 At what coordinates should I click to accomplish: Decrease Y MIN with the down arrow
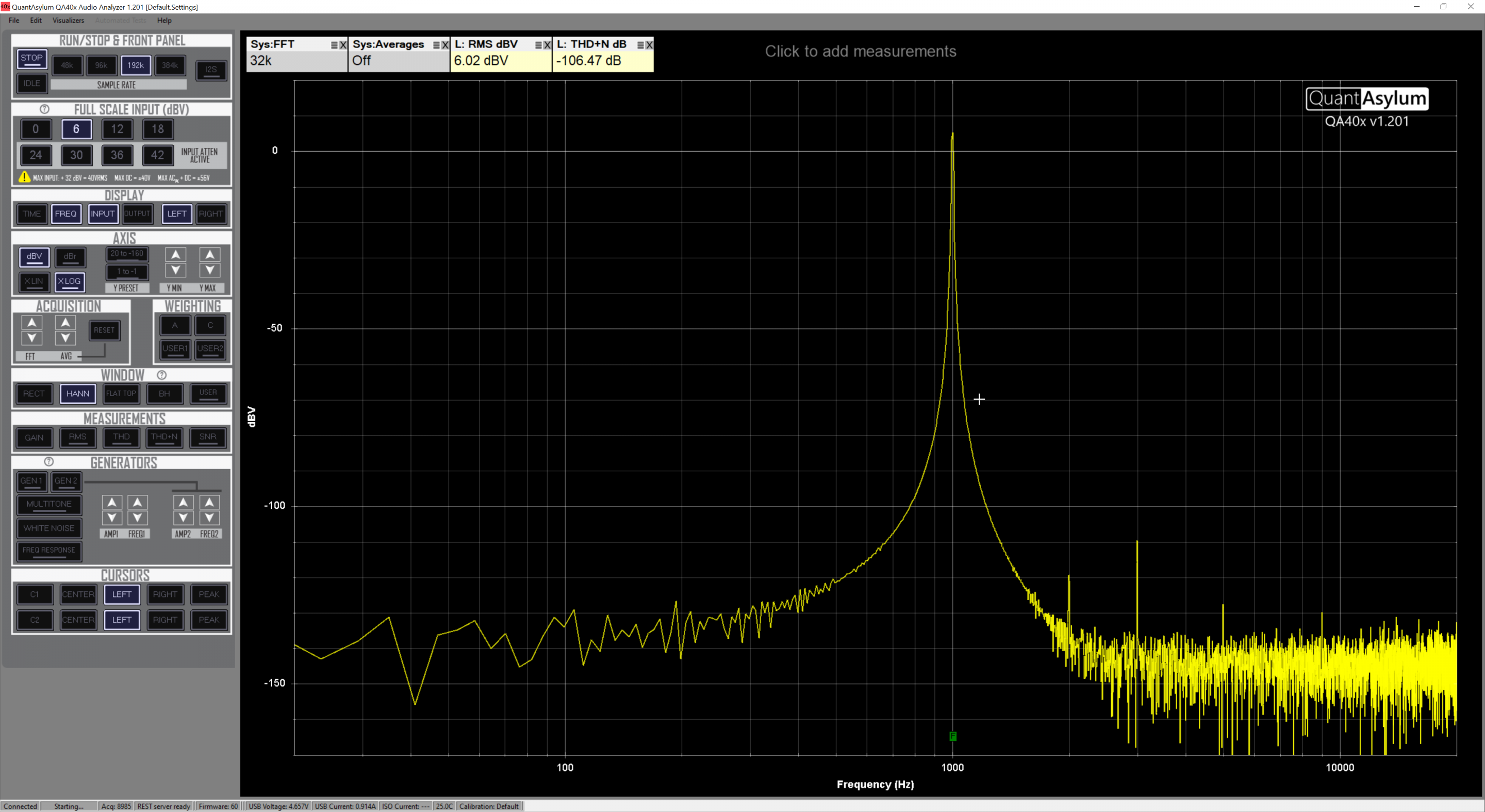176,270
